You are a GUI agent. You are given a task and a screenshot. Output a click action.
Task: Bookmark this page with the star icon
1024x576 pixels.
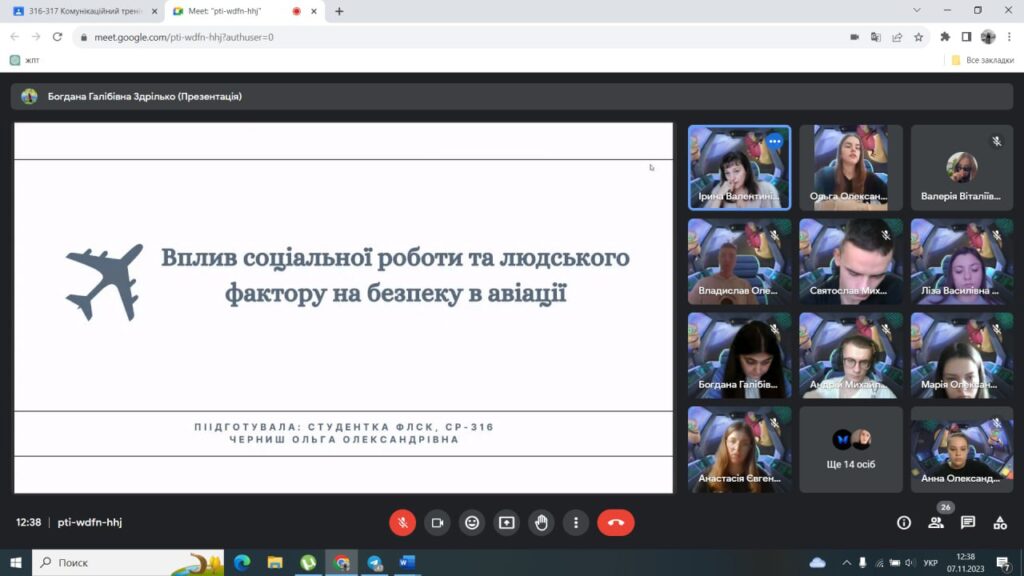[x=919, y=37]
